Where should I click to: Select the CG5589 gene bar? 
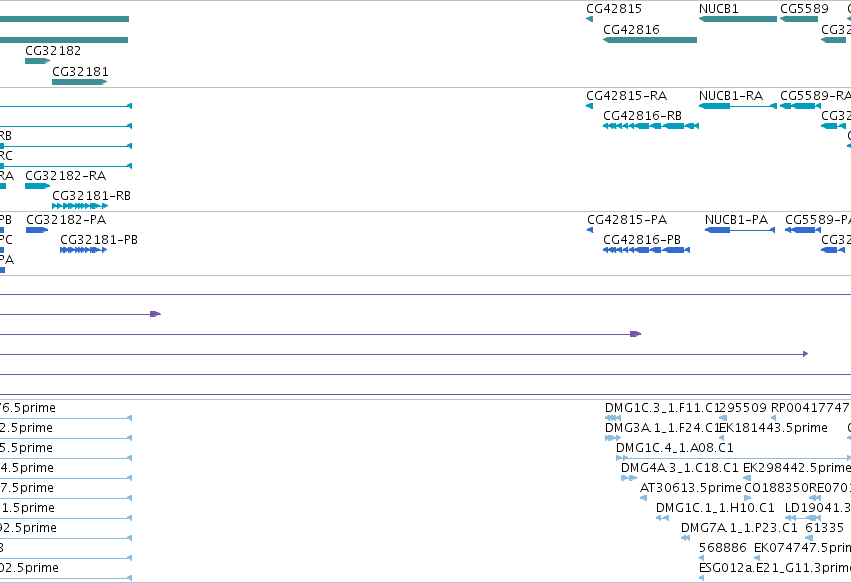point(799,19)
